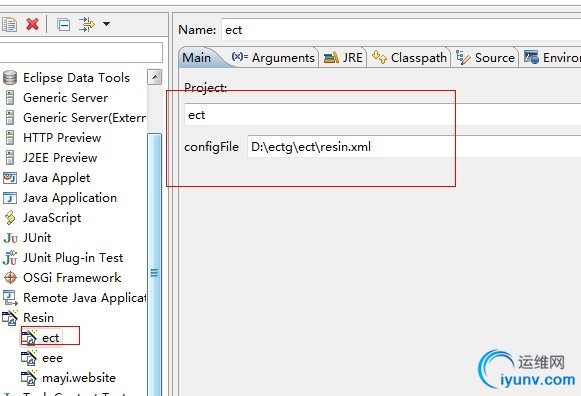Select the mayi.website Resin configuration
Image resolution: width=581 pixels, height=396 pixels.
tap(79, 378)
